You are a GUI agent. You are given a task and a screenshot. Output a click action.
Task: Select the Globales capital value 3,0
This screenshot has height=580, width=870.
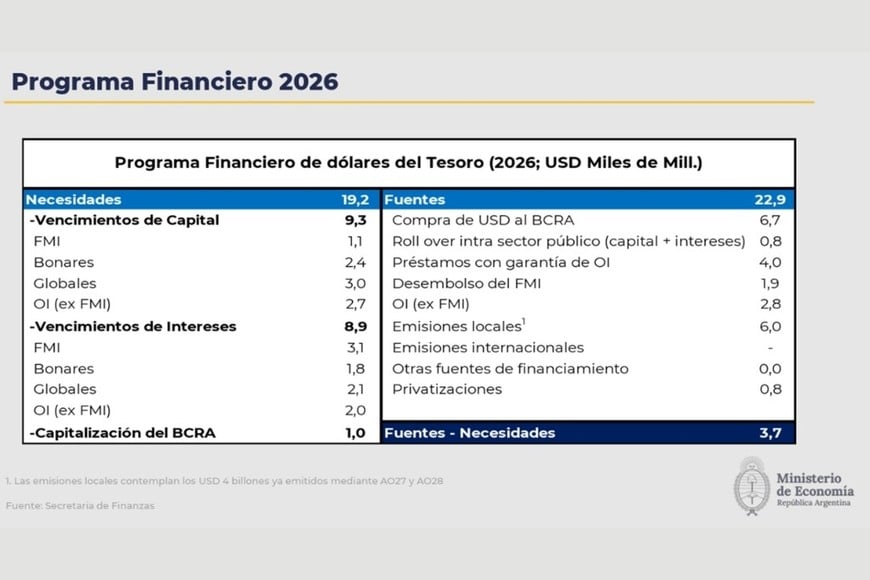pyautogui.click(x=355, y=284)
